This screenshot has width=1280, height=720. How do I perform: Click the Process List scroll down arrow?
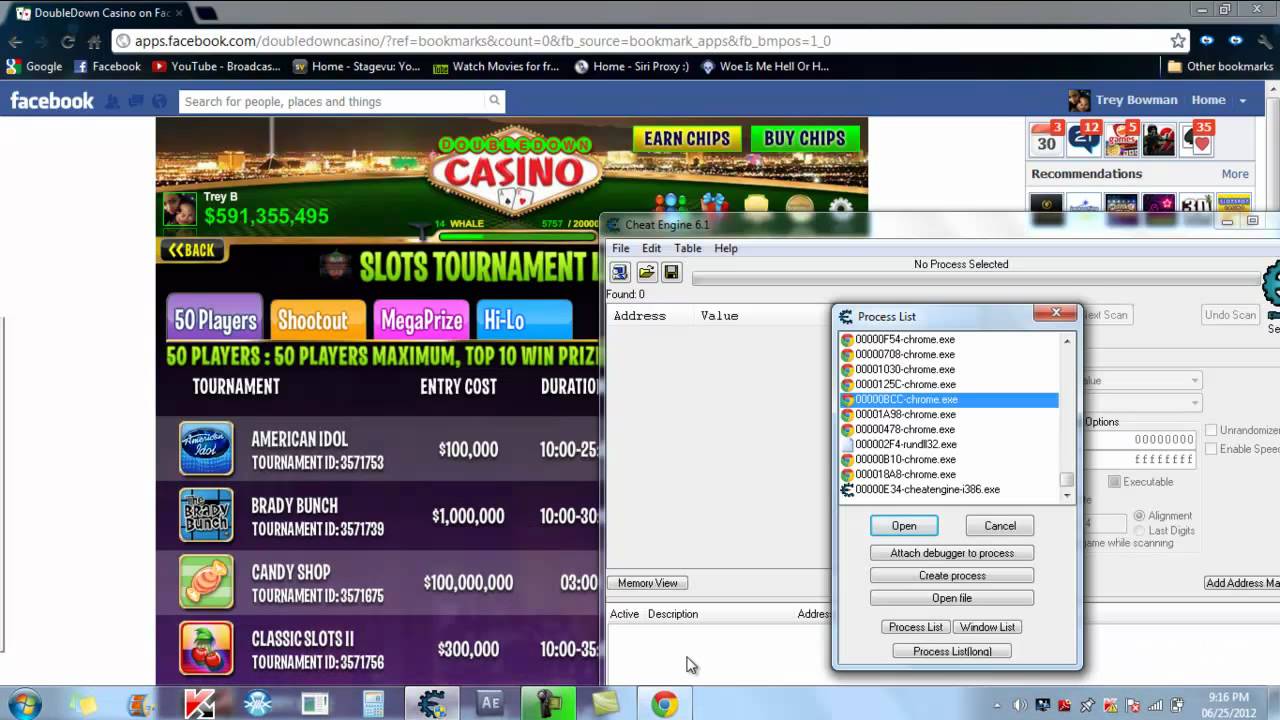point(1067,496)
